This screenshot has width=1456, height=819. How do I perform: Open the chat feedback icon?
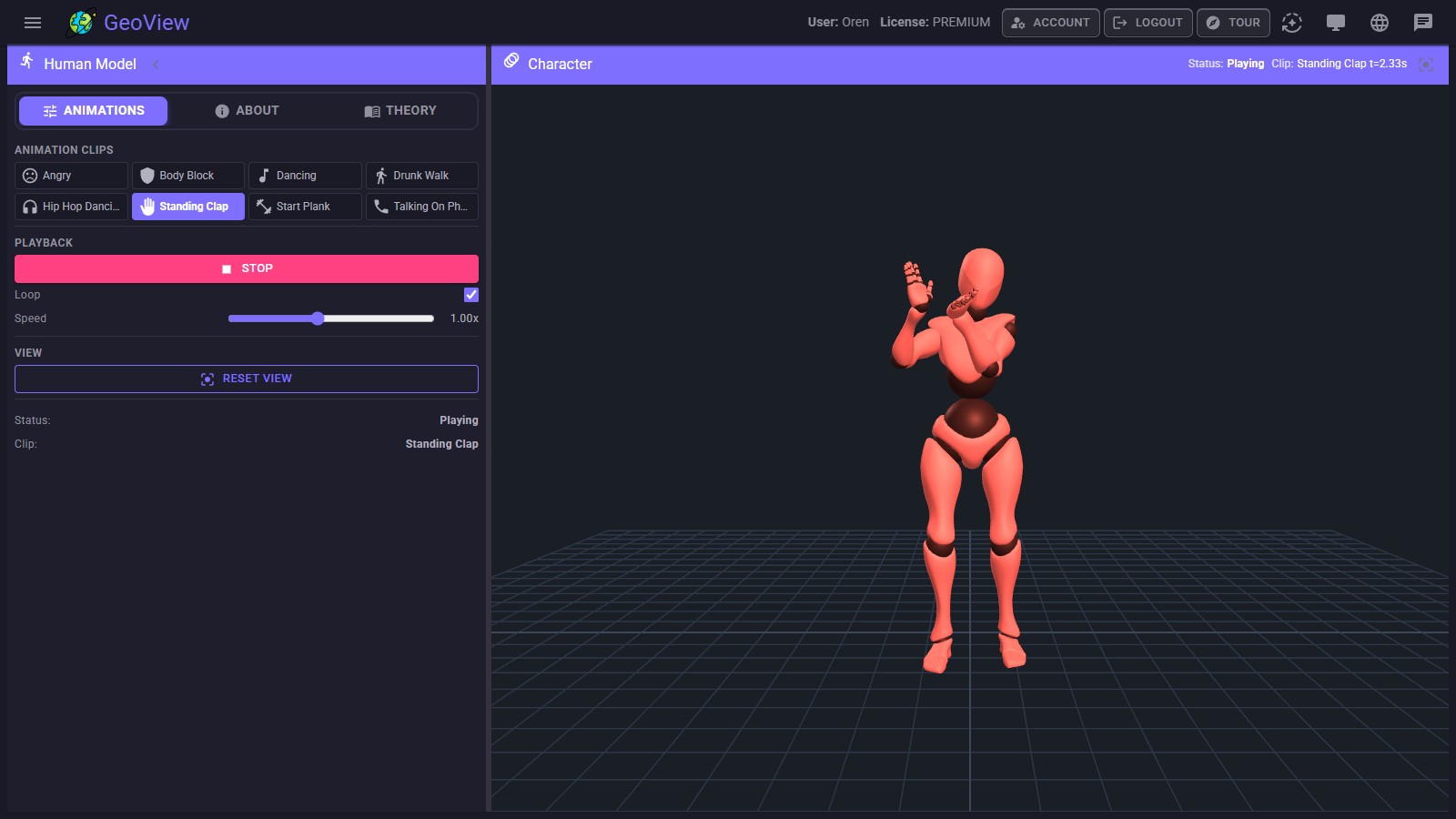point(1423,23)
